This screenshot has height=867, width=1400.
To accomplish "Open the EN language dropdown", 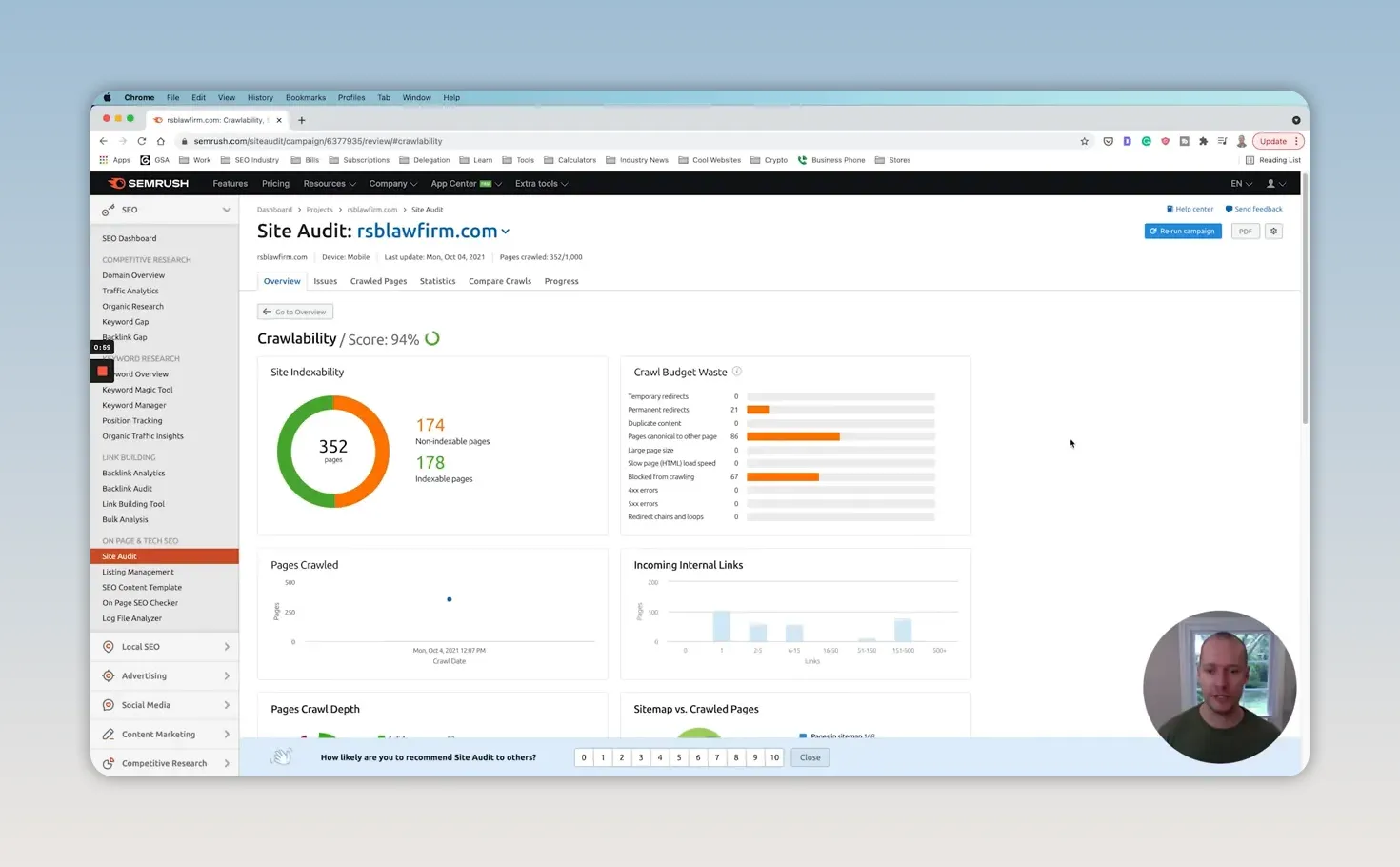I will click(x=1241, y=183).
